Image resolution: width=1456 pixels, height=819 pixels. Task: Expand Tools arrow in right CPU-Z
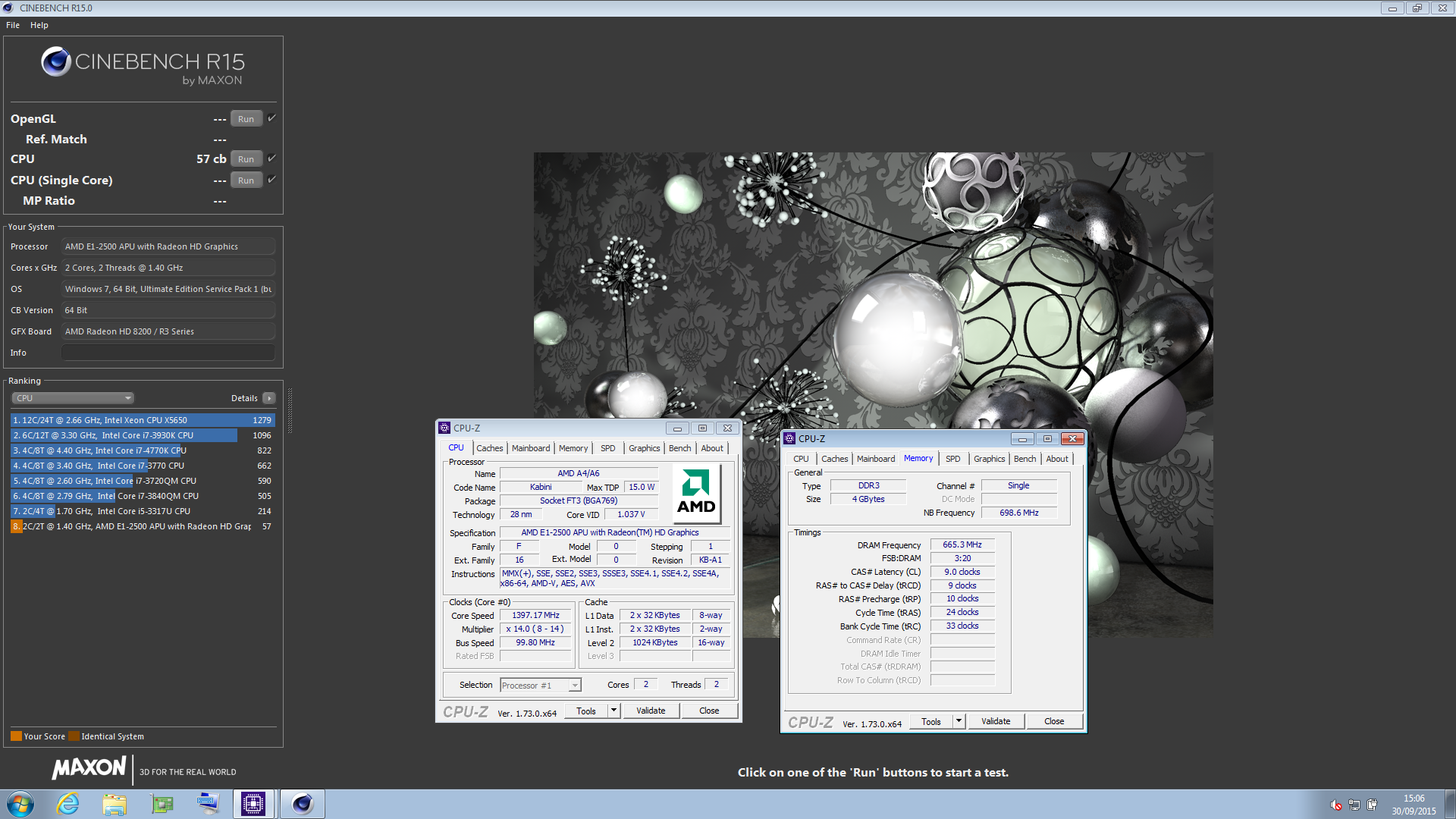(959, 722)
